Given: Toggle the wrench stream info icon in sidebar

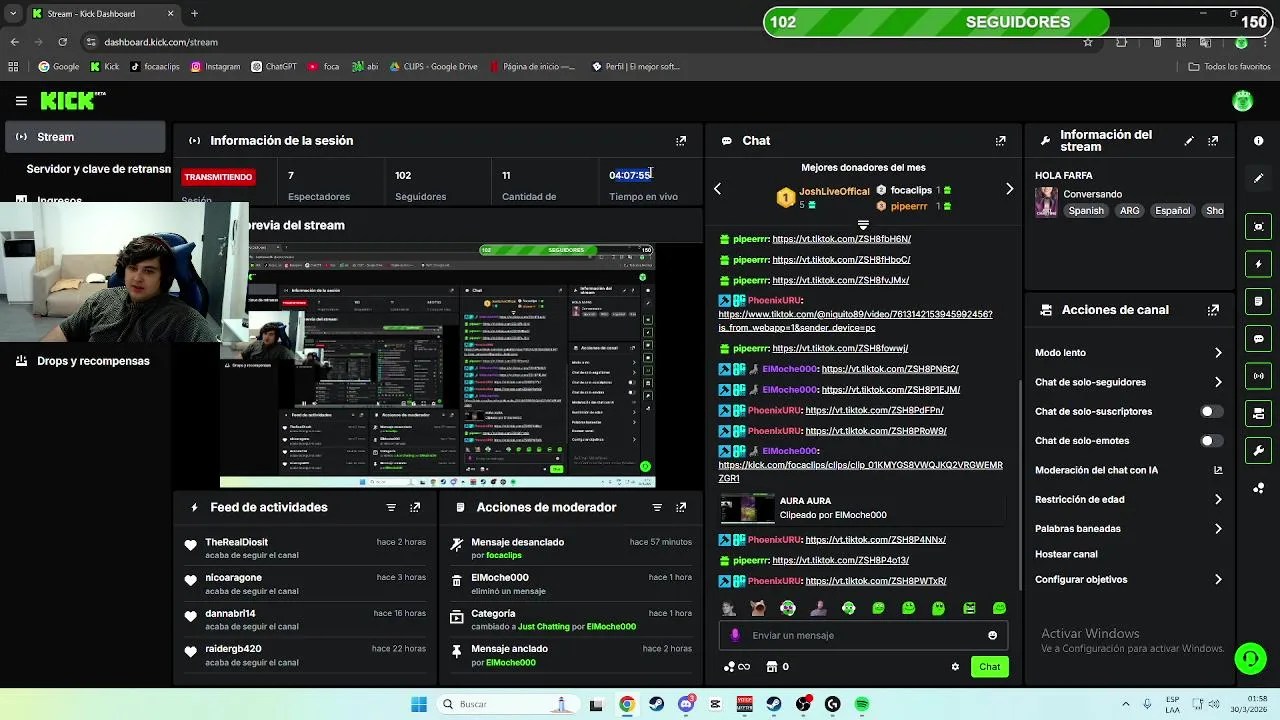Looking at the screenshot, I should pos(1258,451).
